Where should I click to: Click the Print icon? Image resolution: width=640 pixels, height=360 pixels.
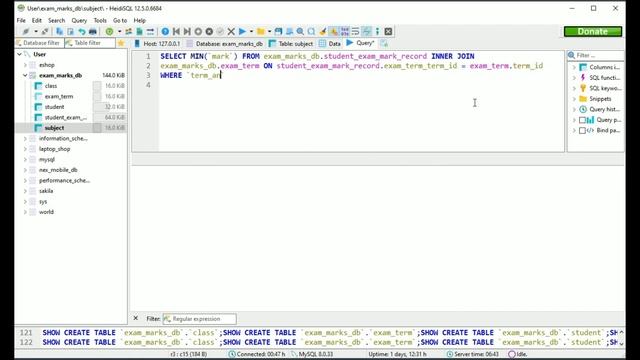(x=93, y=31)
